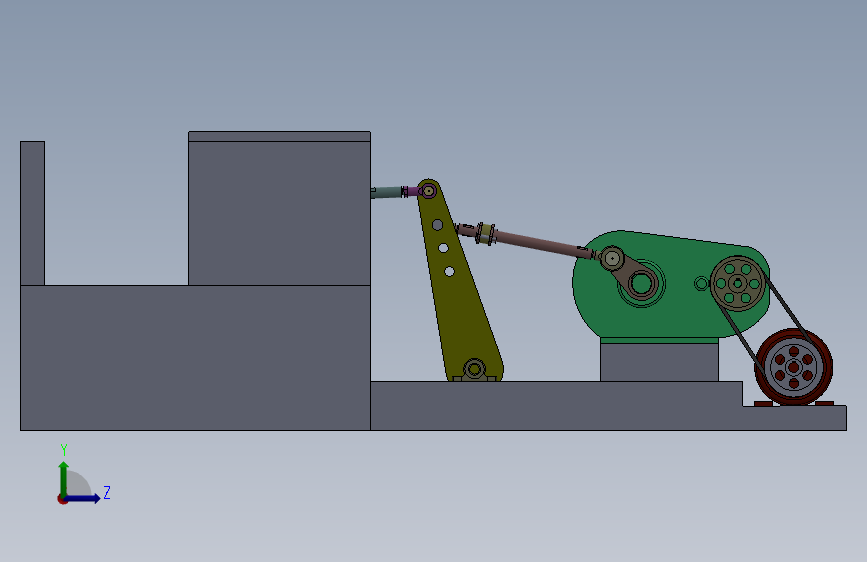Select the pivot bearing at the rocker arm base

pyautogui.click(x=474, y=370)
